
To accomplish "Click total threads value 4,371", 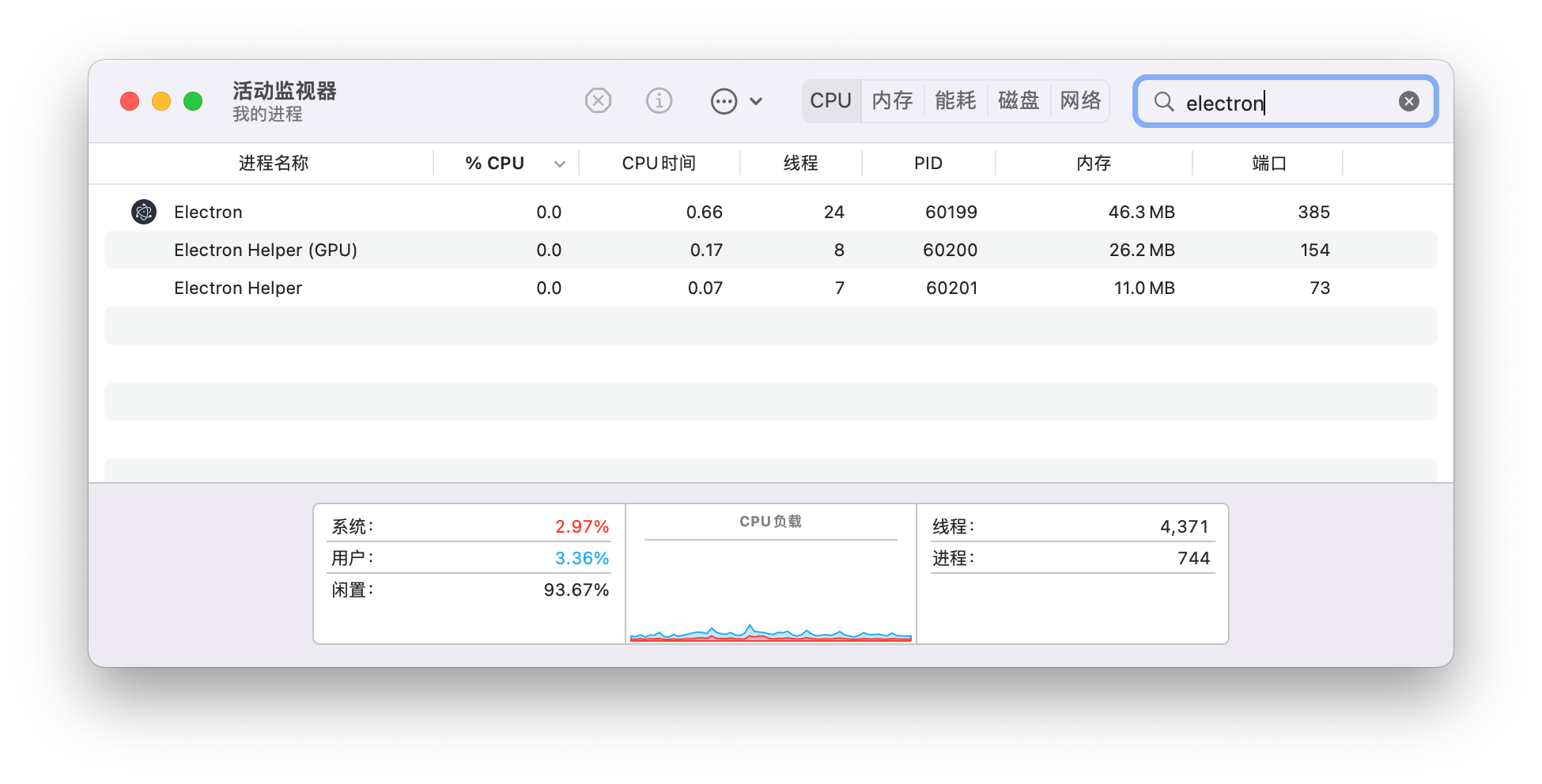I will pos(1185,526).
